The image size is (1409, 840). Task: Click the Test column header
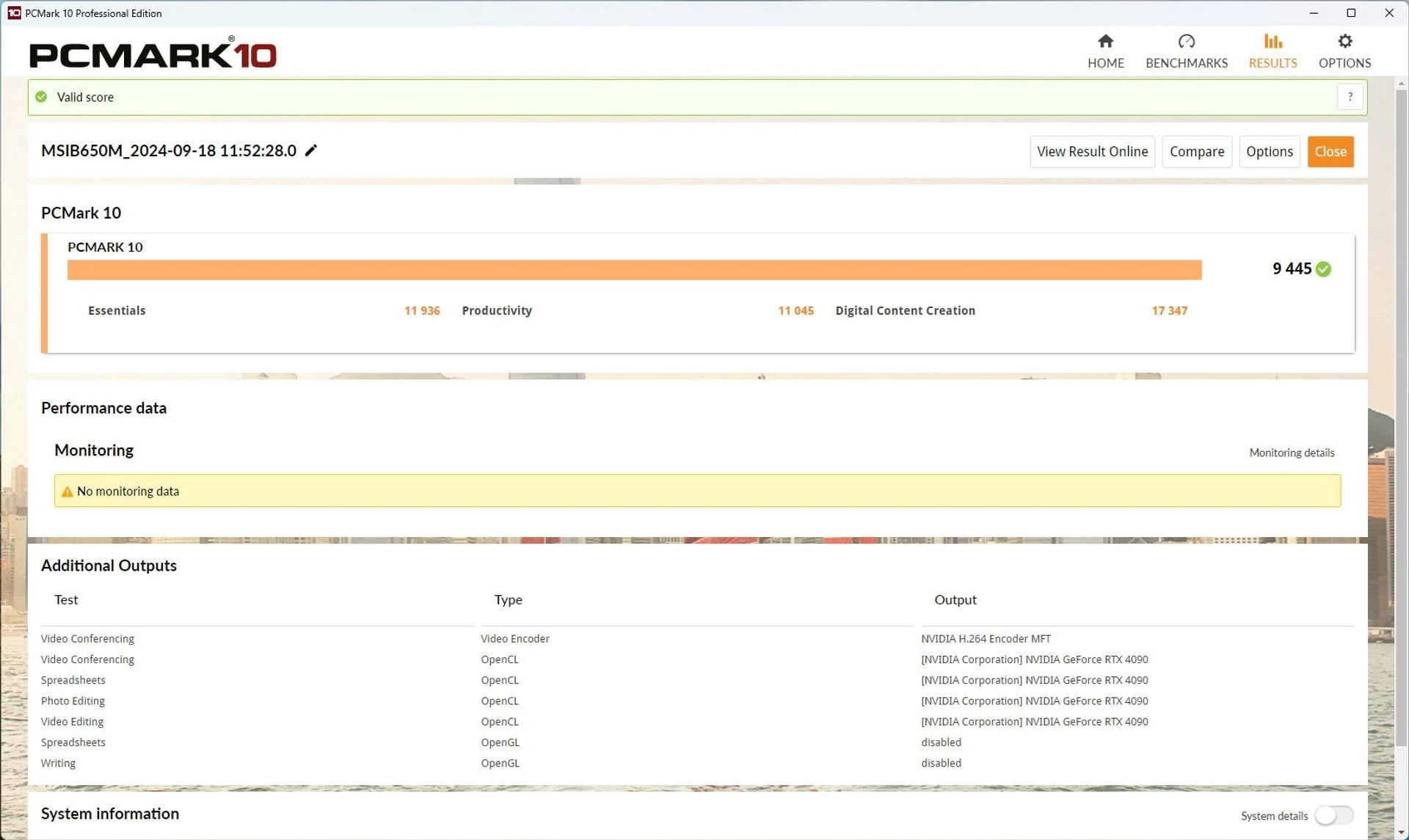(66, 599)
